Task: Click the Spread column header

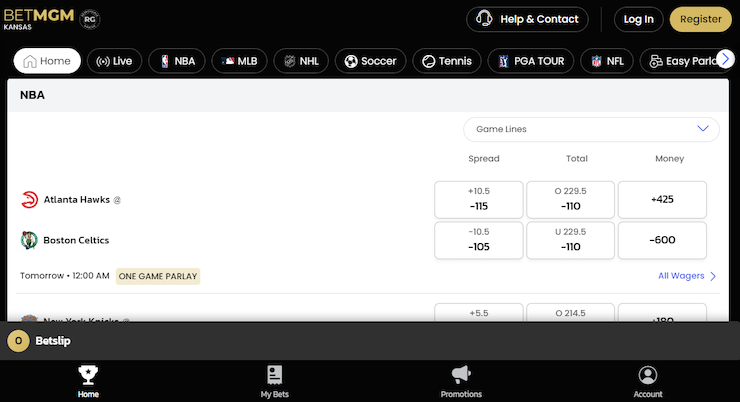Action: coord(484,159)
